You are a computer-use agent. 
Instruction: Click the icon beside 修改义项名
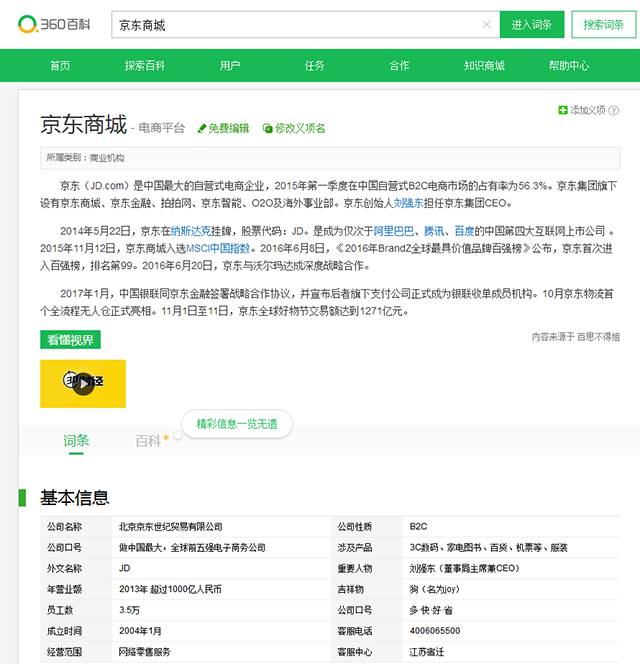click(267, 128)
